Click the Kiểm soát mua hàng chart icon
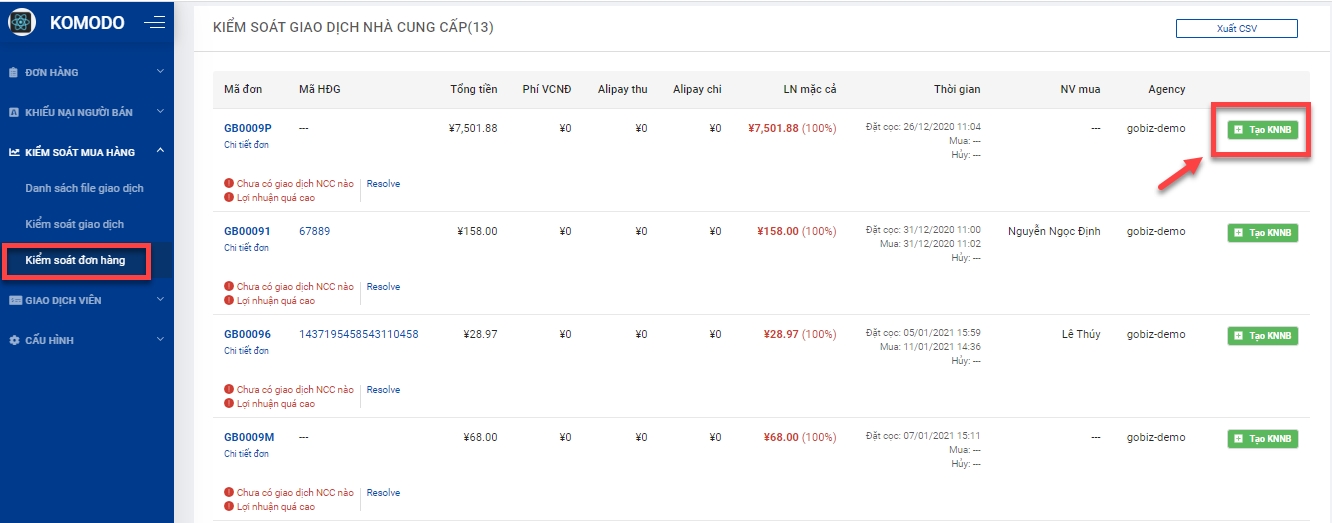The image size is (1332, 523). click(x=14, y=152)
